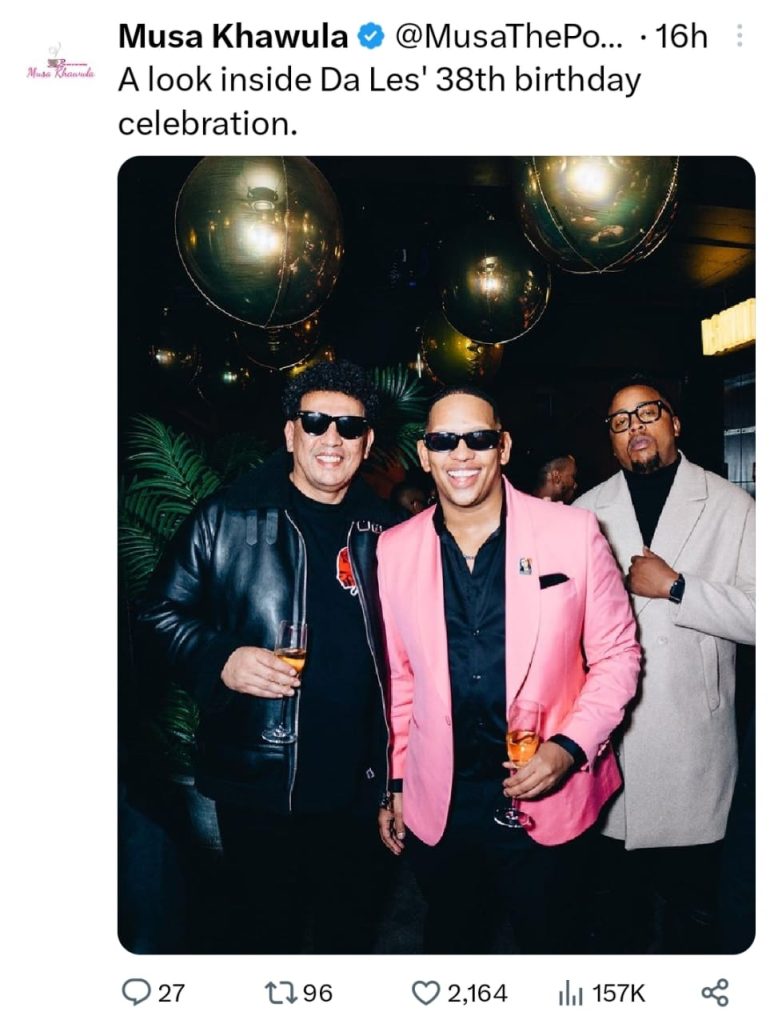Image resolution: width=778 pixels, height=1024 pixels.
Task: Open the three-dot more options menu
Action: [x=740, y=37]
